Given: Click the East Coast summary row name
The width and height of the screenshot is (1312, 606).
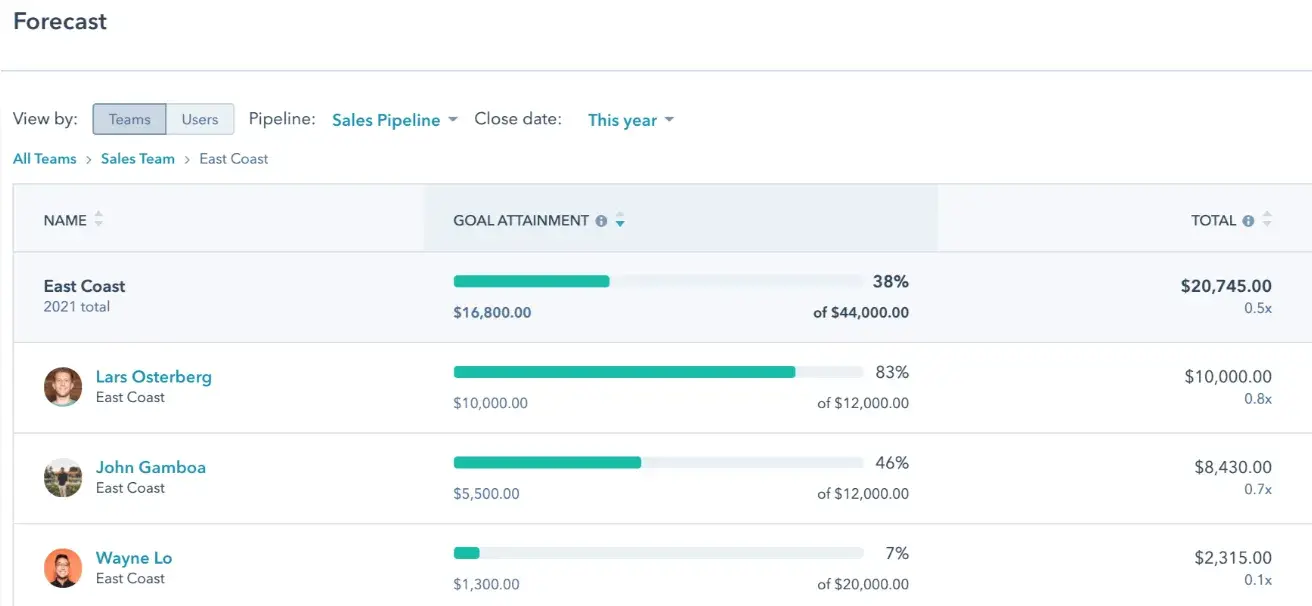Looking at the screenshot, I should (x=85, y=286).
